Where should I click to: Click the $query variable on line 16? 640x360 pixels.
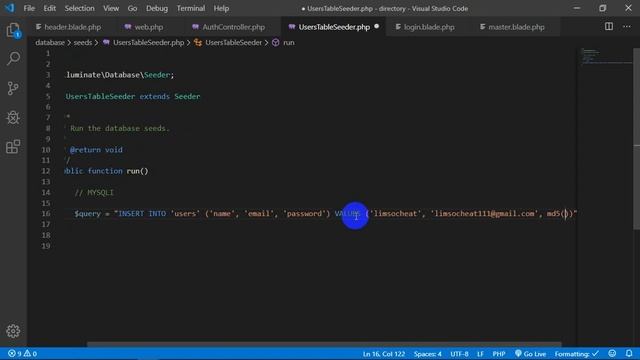point(87,213)
